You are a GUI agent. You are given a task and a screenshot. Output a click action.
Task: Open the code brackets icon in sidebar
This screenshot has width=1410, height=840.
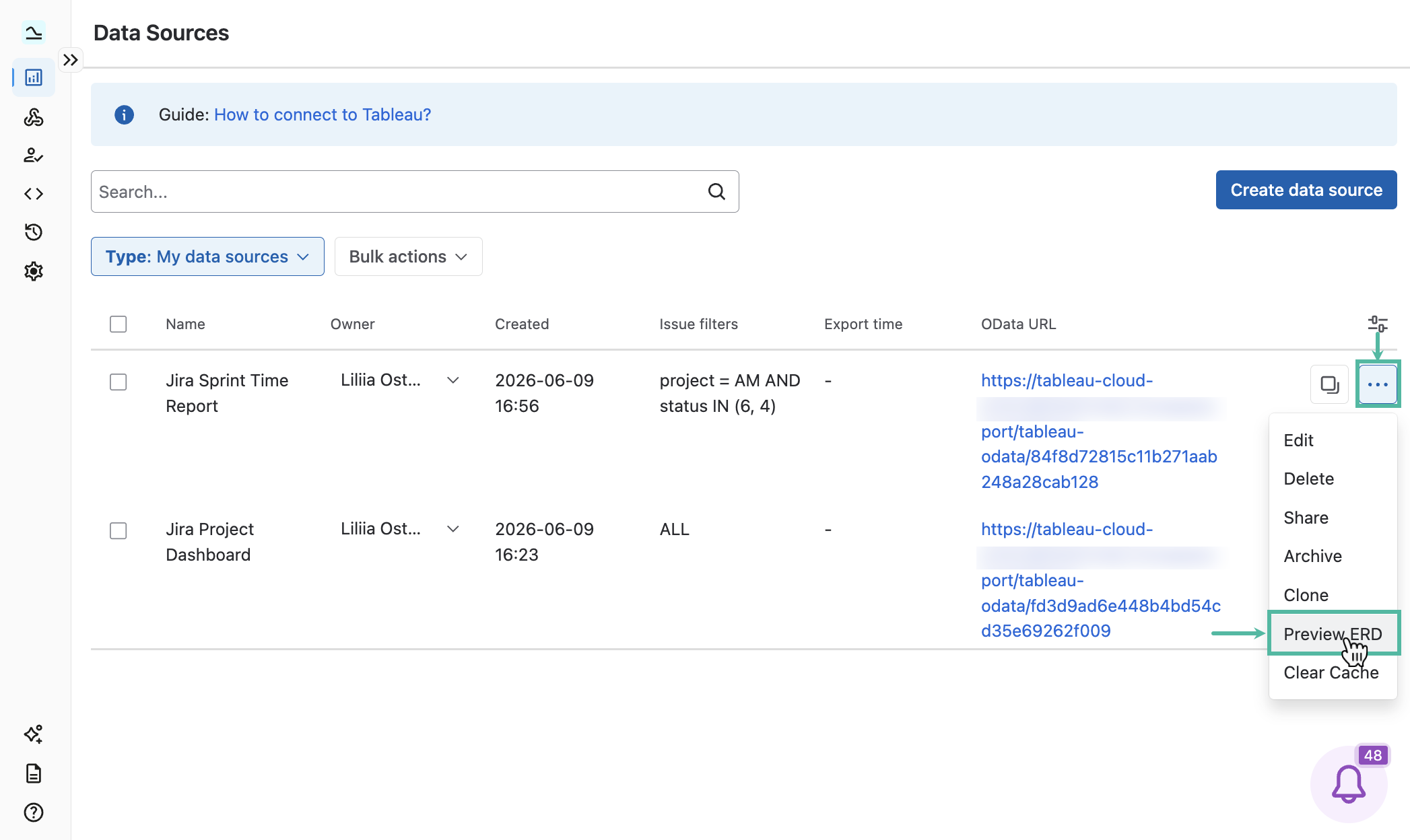[34, 194]
